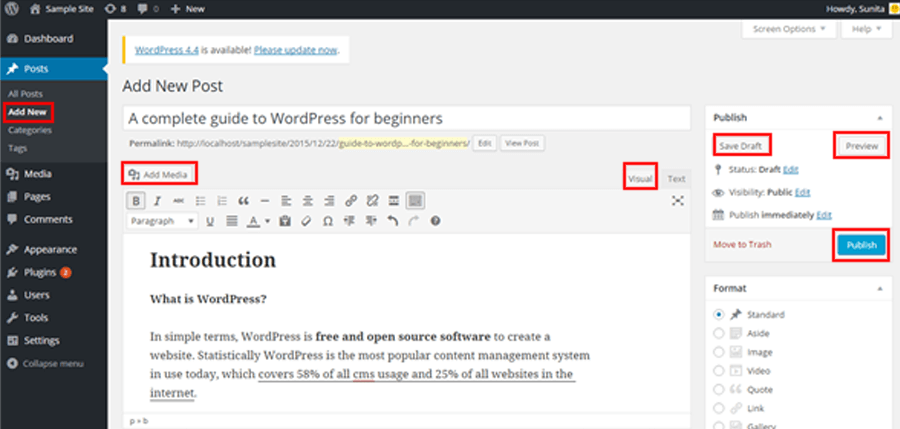Click the insert link icon
The image size is (900, 429).
tap(350, 201)
